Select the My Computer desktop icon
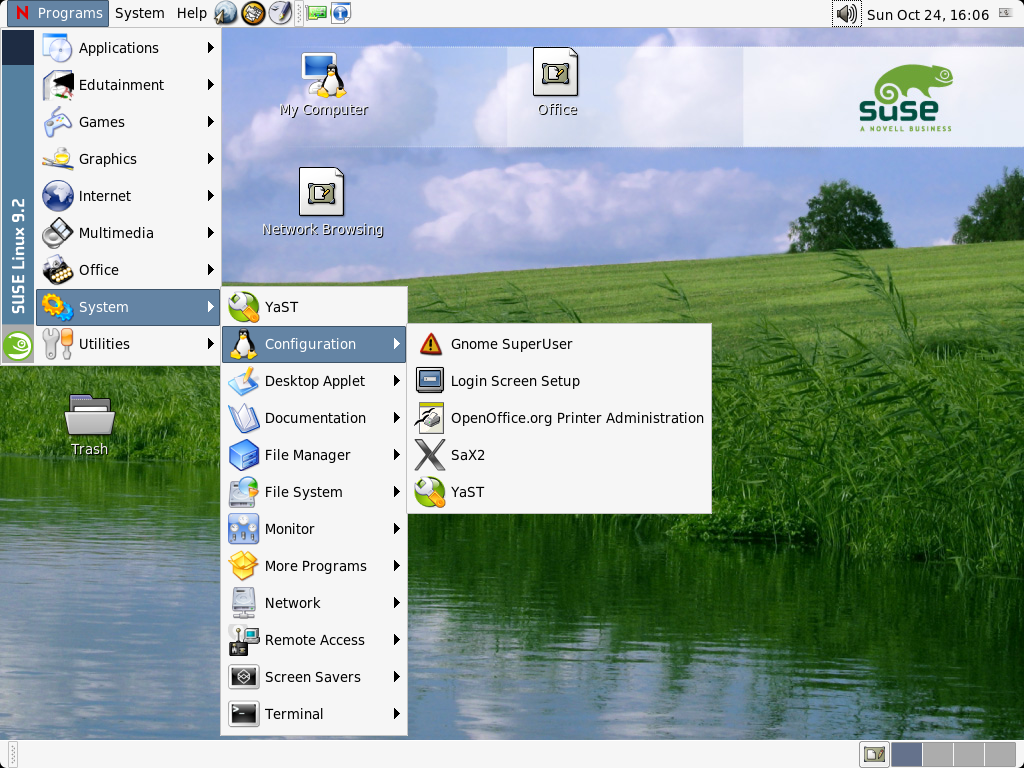1024x768 pixels. 324,85
